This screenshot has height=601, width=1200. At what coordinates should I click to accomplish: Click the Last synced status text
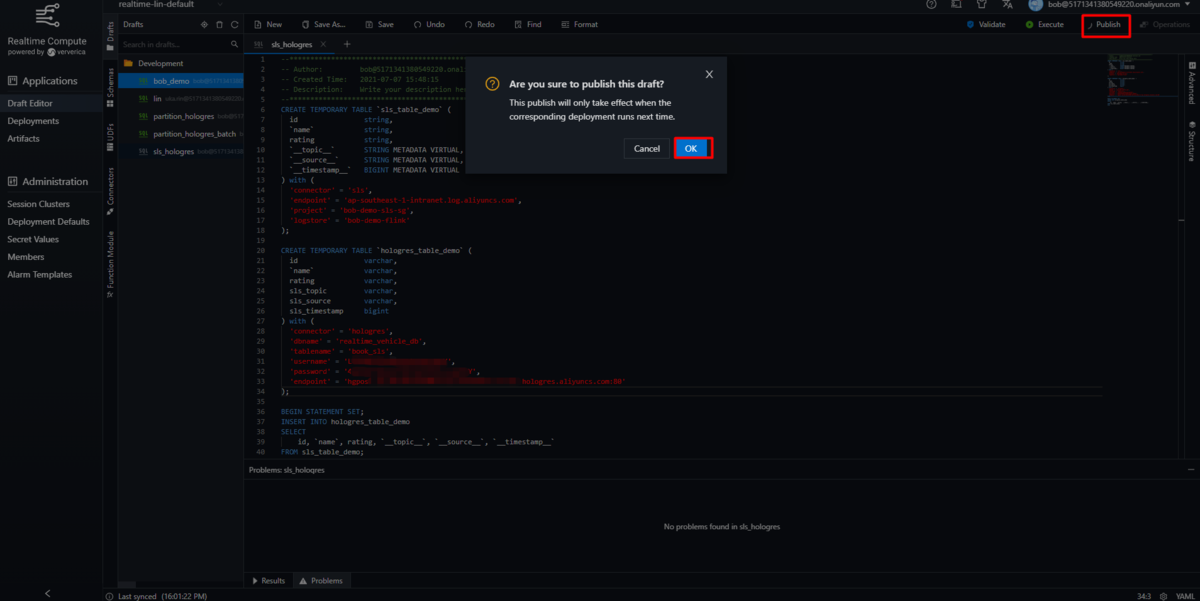pos(157,595)
